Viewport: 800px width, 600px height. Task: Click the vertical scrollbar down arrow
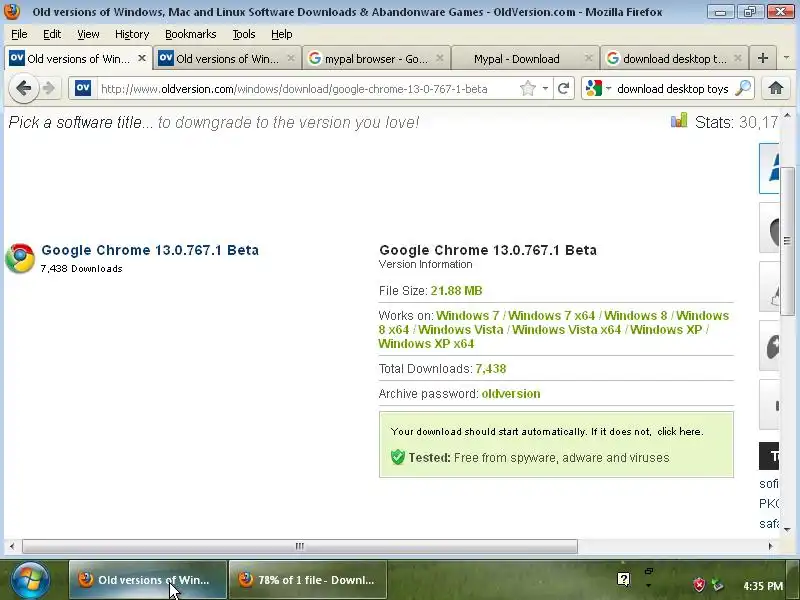point(787,530)
